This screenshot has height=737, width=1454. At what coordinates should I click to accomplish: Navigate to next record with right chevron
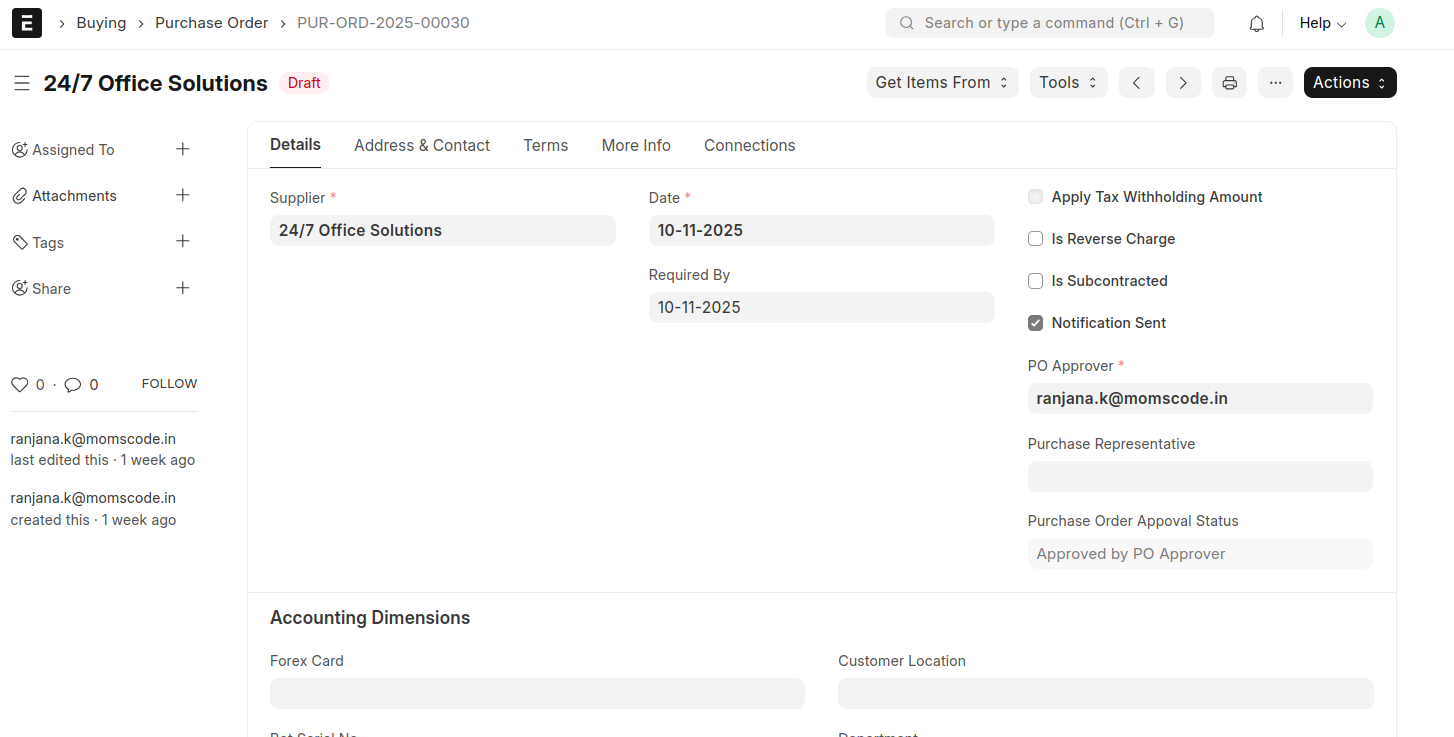pos(1183,82)
